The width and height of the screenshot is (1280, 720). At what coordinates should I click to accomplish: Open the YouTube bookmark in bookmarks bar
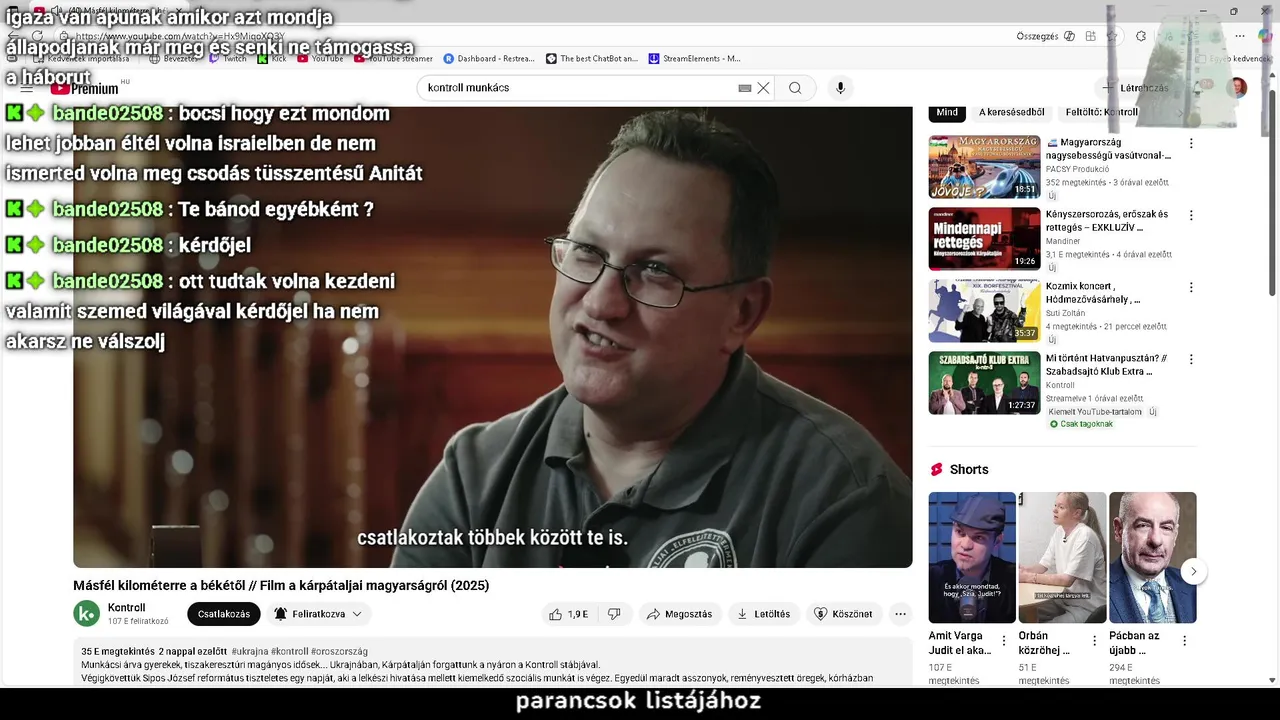[x=320, y=59]
